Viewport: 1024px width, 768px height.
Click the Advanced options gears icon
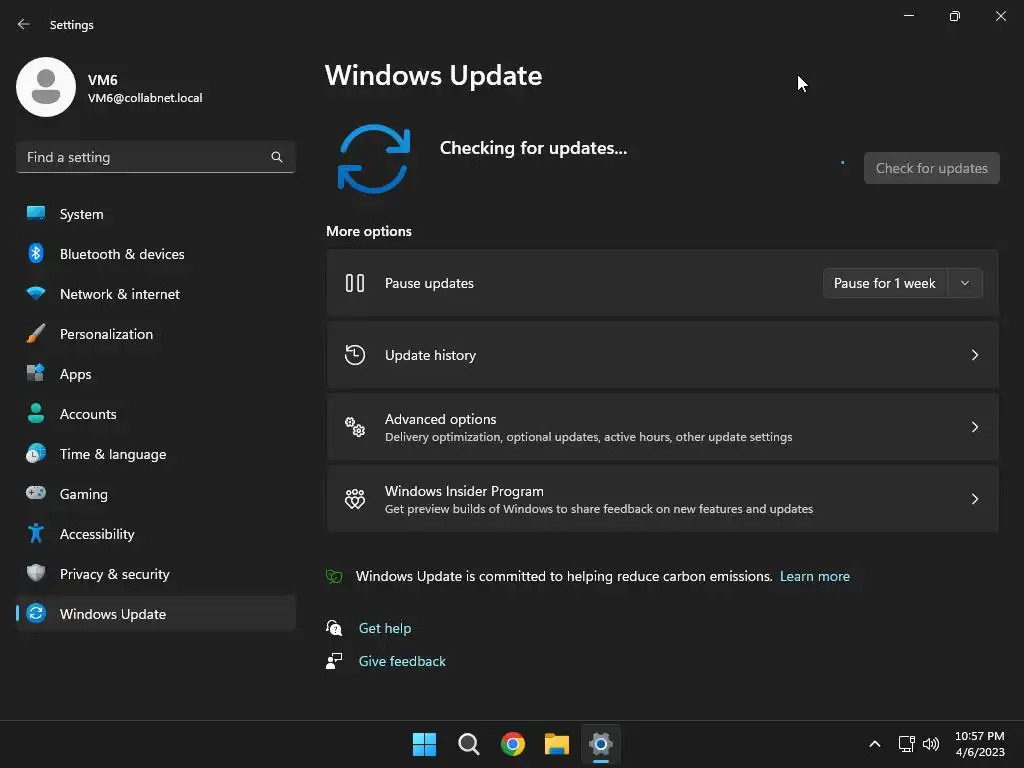pyautogui.click(x=355, y=426)
